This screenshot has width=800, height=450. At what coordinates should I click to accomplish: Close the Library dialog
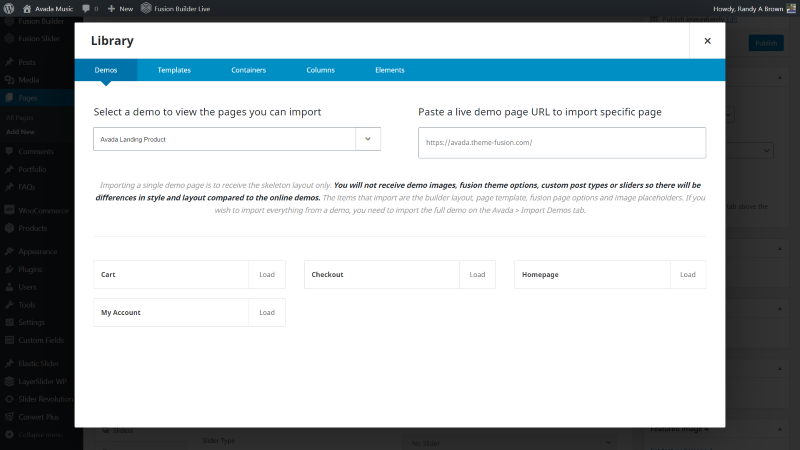point(707,41)
